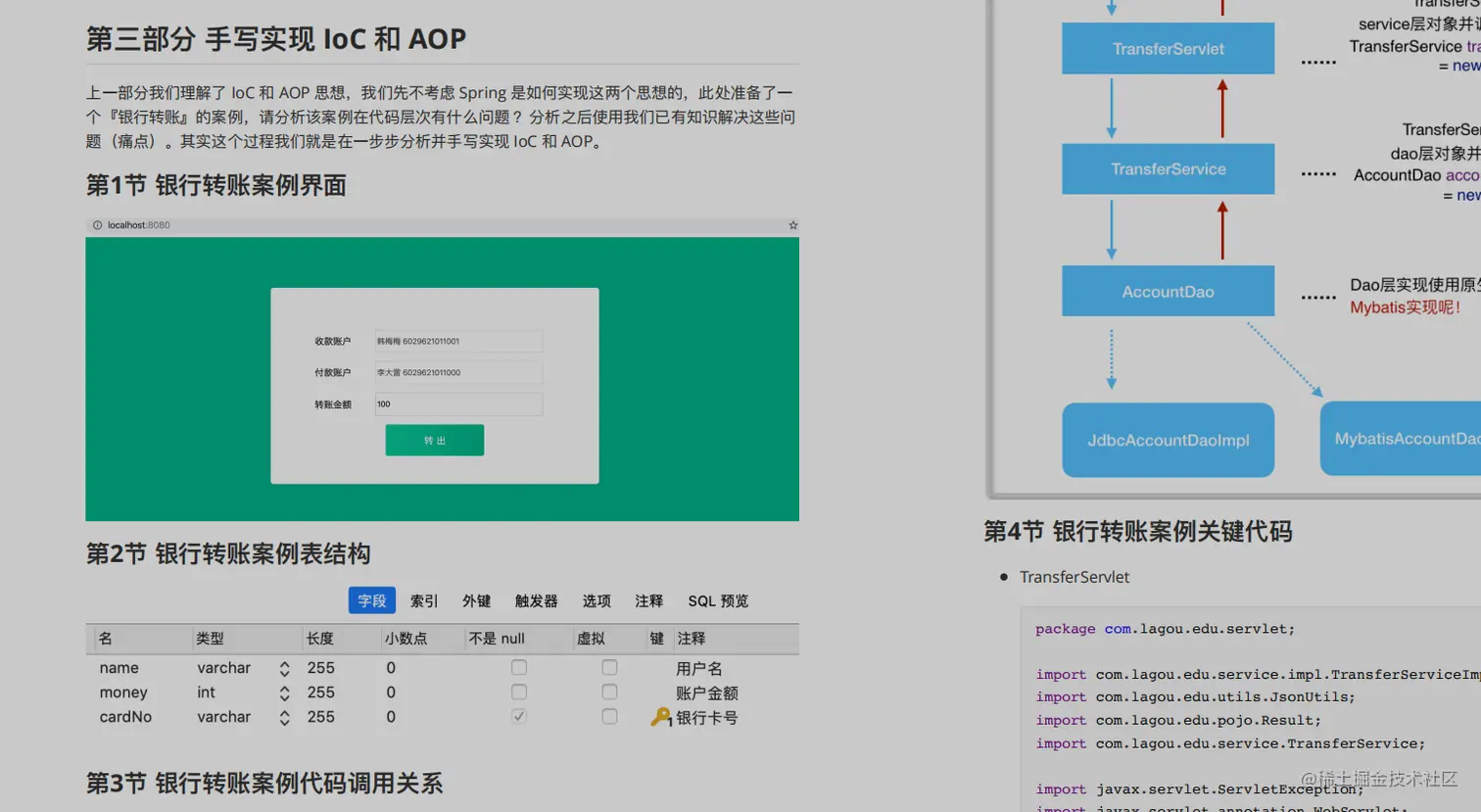The height and width of the screenshot is (812, 1481).
Task: Click the 付款账户 input field
Action: [x=458, y=372]
